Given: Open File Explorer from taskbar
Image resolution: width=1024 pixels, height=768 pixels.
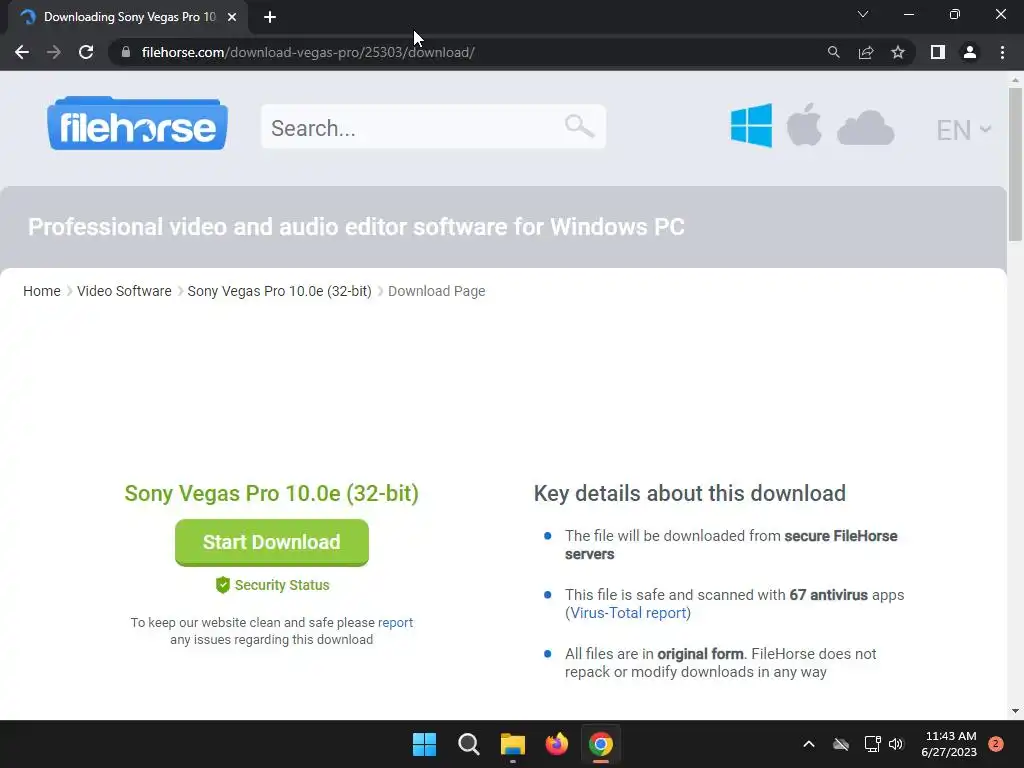Looking at the screenshot, I should tap(513, 744).
